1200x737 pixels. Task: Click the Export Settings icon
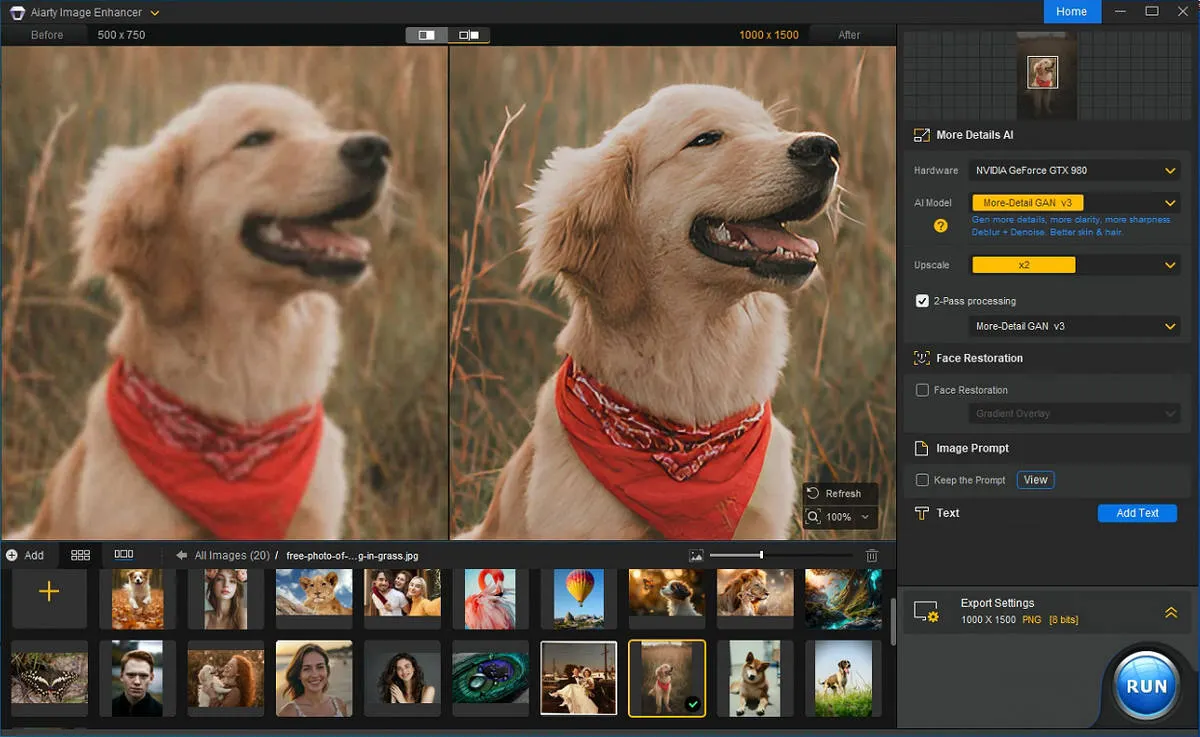pos(926,612)
